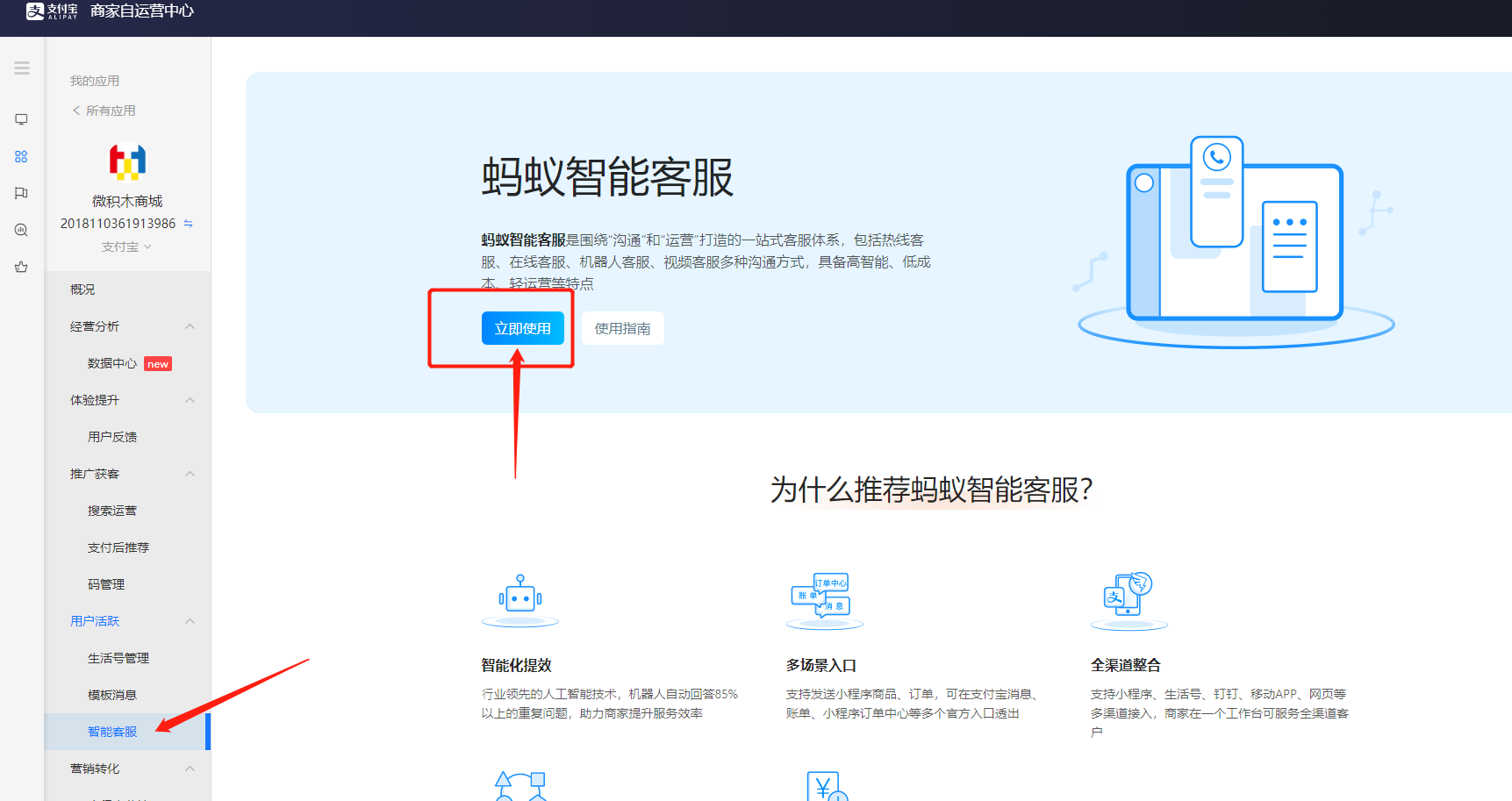Click the 我的应用 label
The image size is (1512, 801).
tap(95, 81)
